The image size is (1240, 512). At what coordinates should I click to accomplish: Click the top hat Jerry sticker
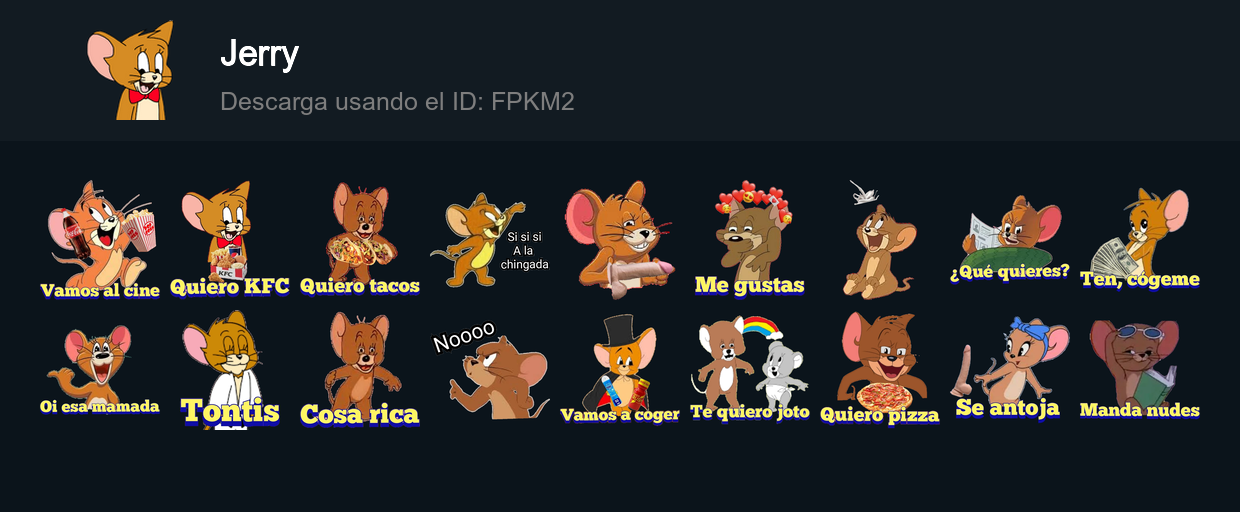(620, 370)
